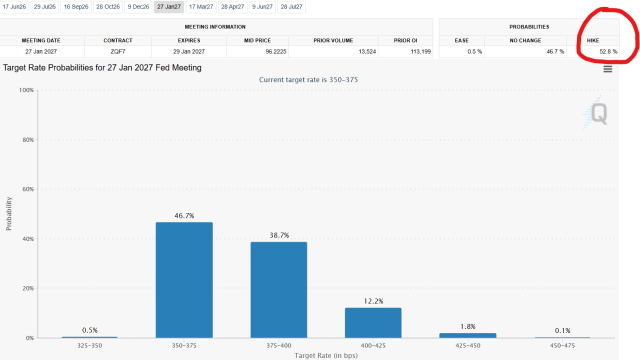Switch to the 28 Apr27 meeting tab
The height and width of the screenshot is (360, 640).
pos(233,7)
